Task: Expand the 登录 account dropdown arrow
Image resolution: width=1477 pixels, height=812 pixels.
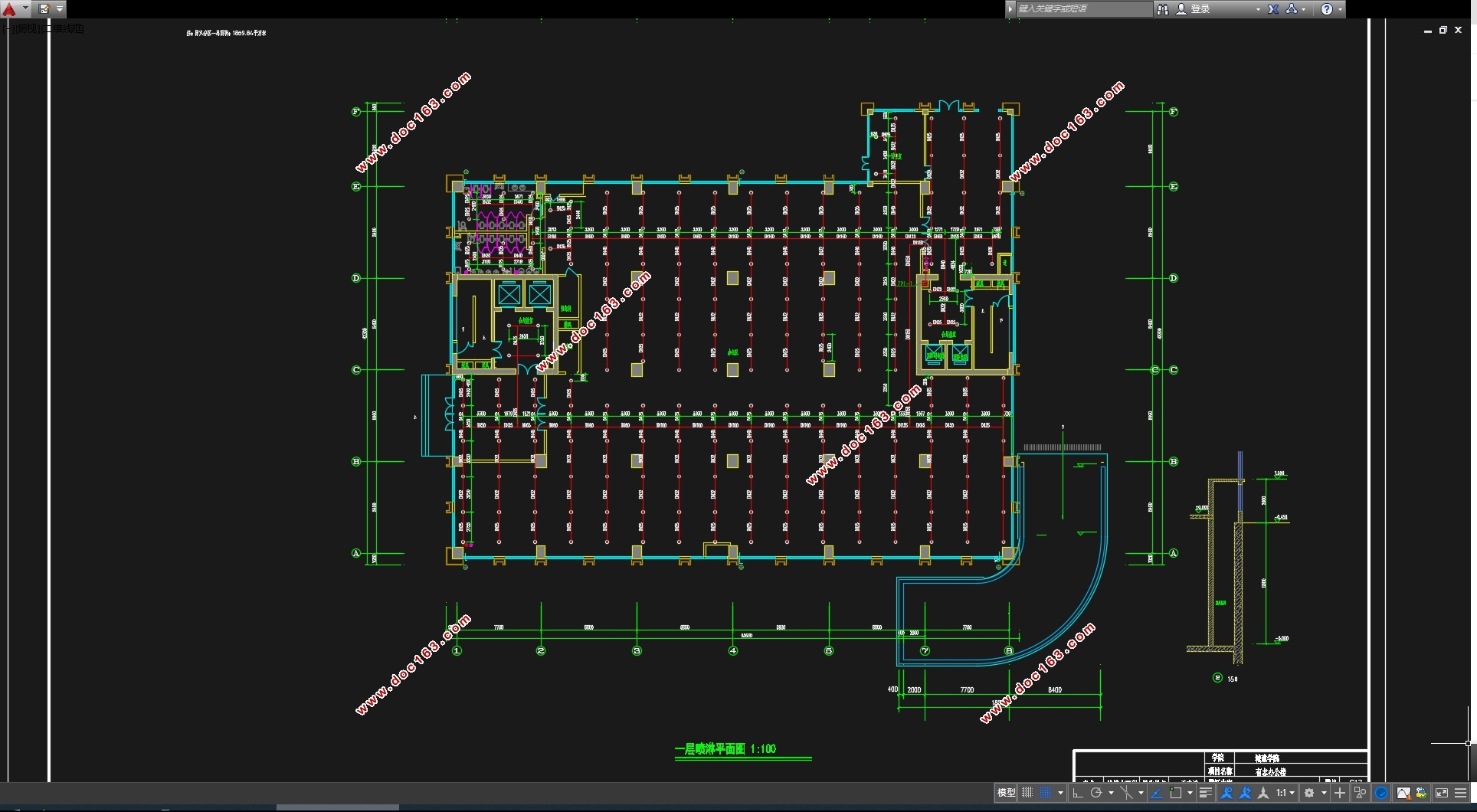Action: 1258,9
